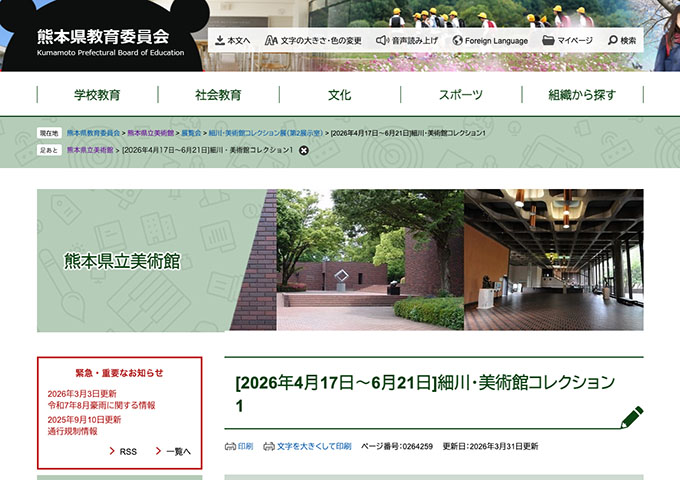Click the folder icon beside マイページ
Image resolution: width=680 pixels, height=480 pixels.
[x=548, y=40]
